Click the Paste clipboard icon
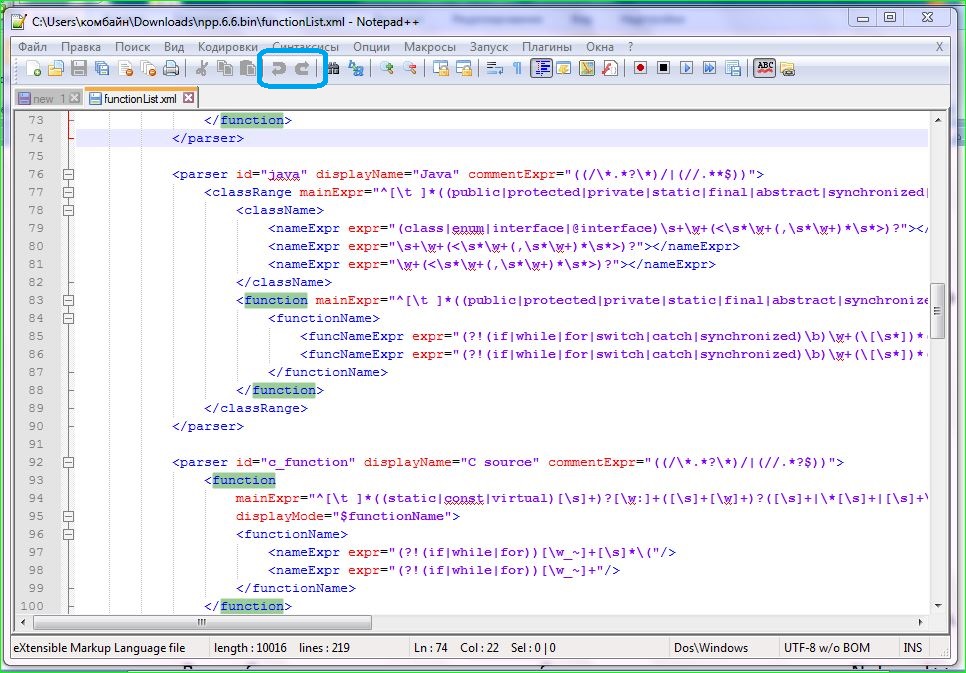Image resolution: width=966 pixels, height=673 pixels. (x=248, y=68)
